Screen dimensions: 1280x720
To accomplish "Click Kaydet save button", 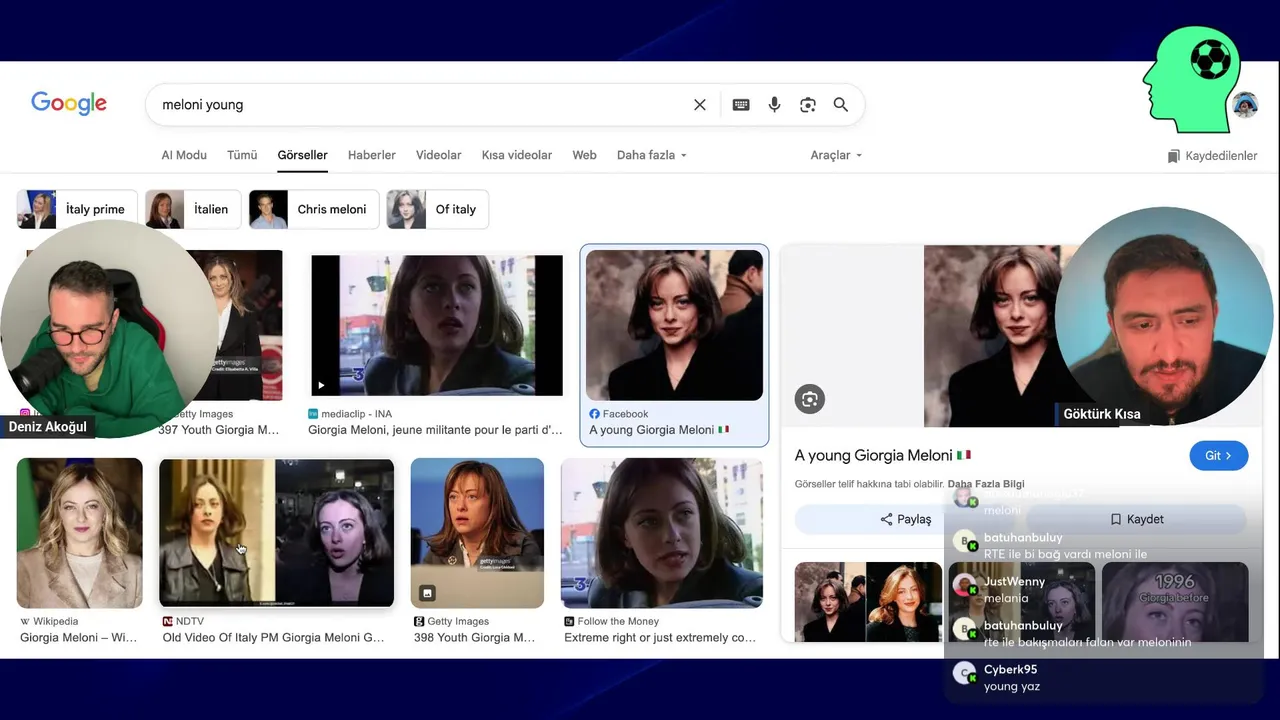I will coord(1137,519).
